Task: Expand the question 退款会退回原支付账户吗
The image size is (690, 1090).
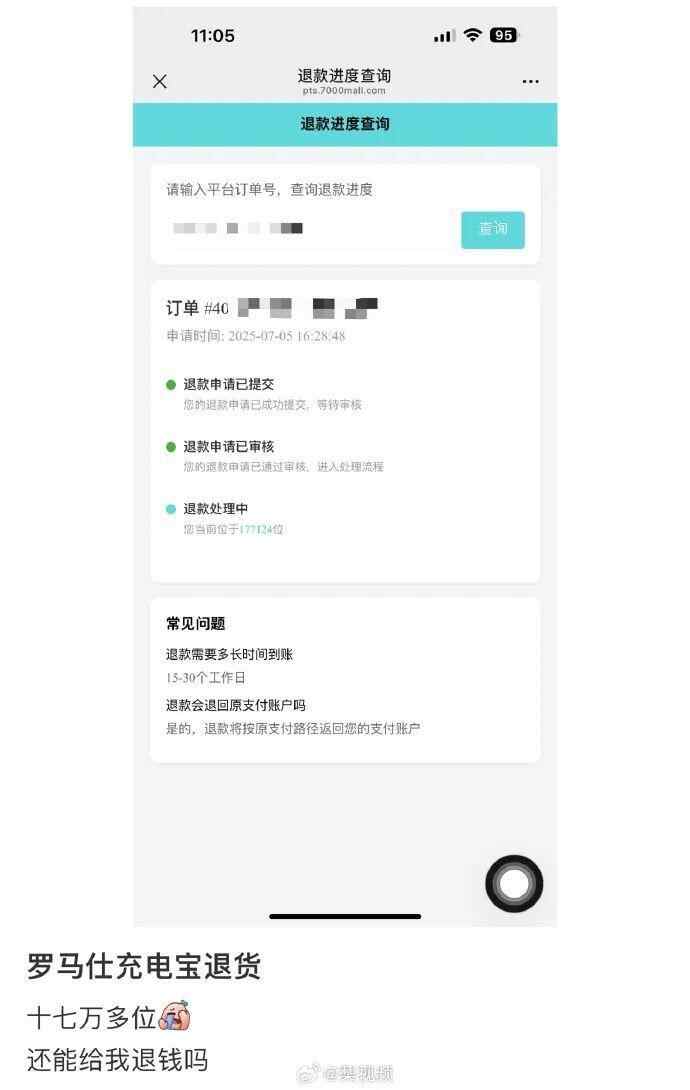Action: pos(236,706)
